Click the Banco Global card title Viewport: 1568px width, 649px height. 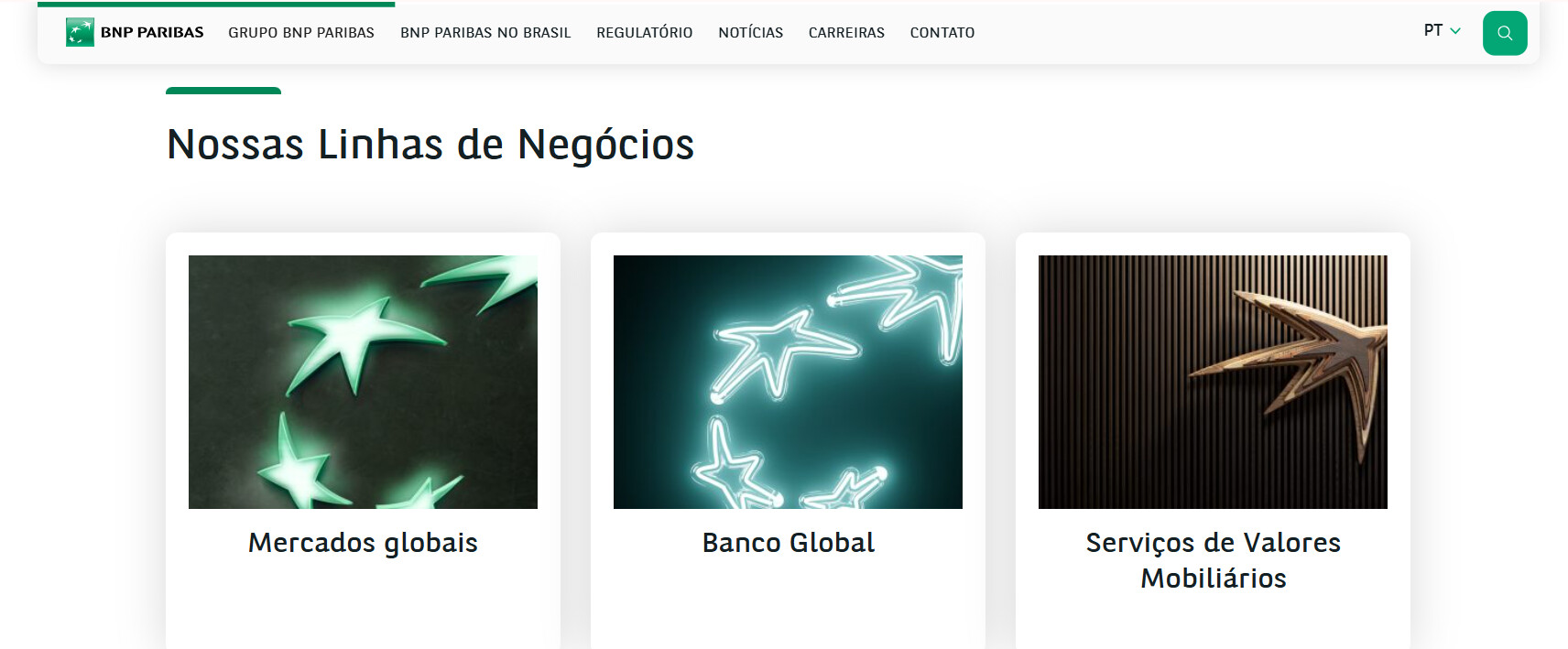(788, 543)
